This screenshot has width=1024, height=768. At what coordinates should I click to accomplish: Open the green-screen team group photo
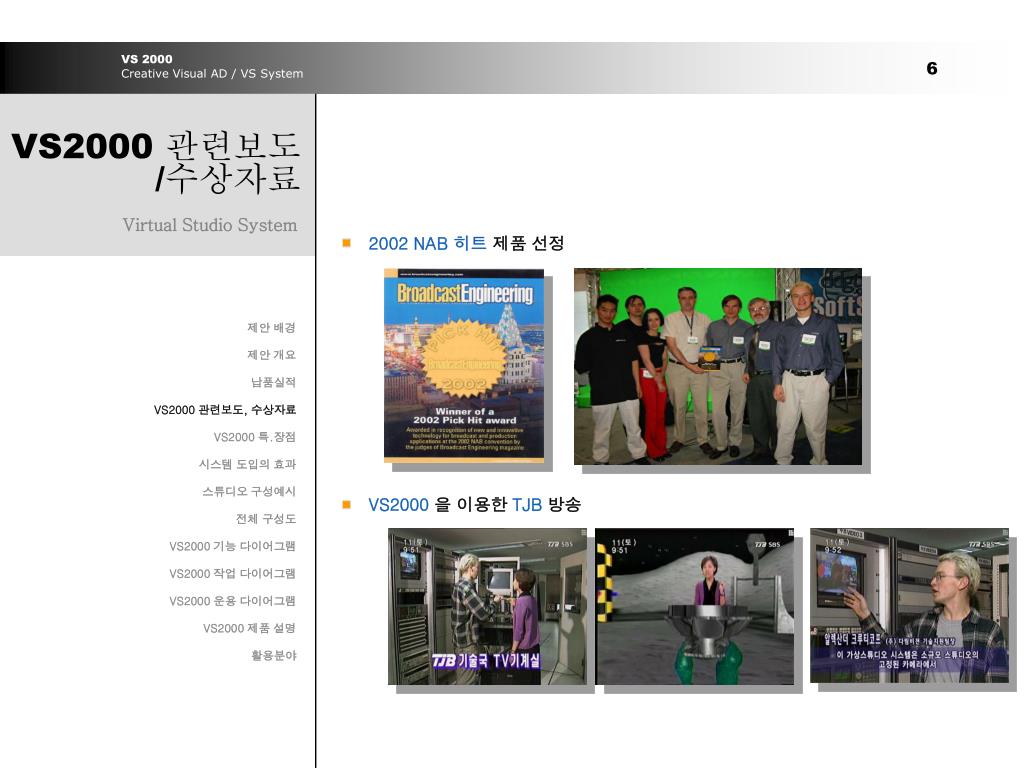(x=718, y=366)
